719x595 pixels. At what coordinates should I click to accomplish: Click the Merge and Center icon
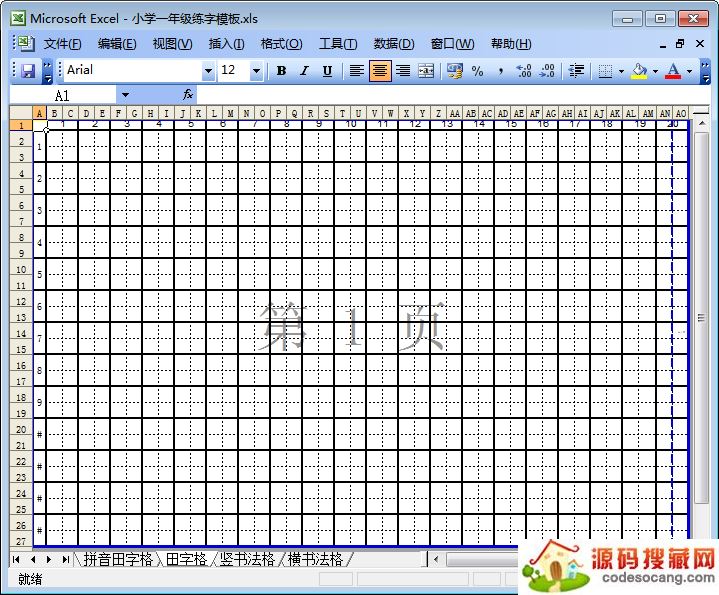[x=426, y=71]
